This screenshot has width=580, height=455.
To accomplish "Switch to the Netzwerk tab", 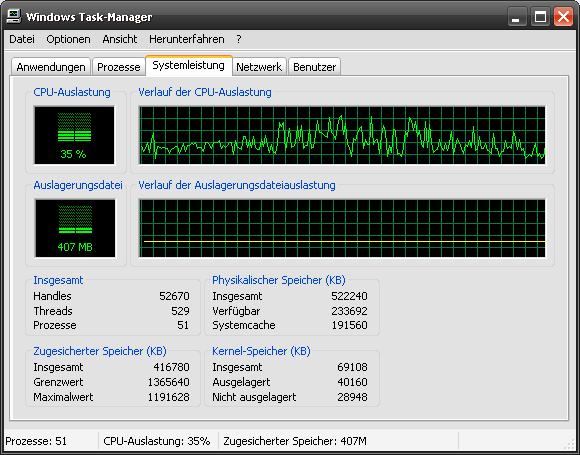I will click(259, 67).
